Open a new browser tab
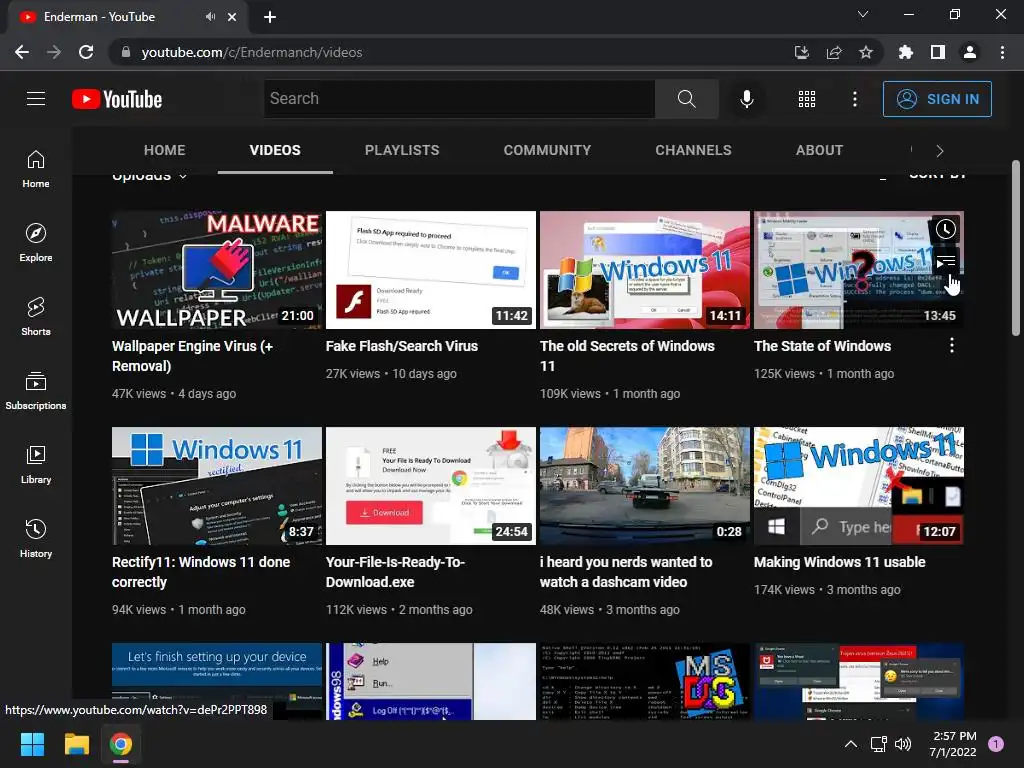 (x=270, y=17)
